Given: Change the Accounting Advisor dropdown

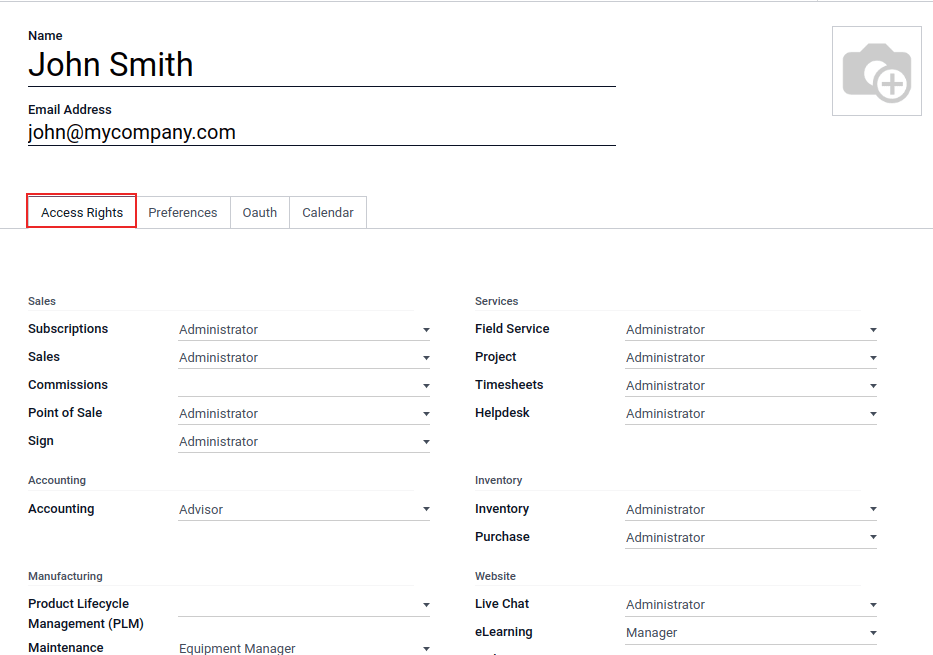Looking at the screenshot, I should 303,510.
